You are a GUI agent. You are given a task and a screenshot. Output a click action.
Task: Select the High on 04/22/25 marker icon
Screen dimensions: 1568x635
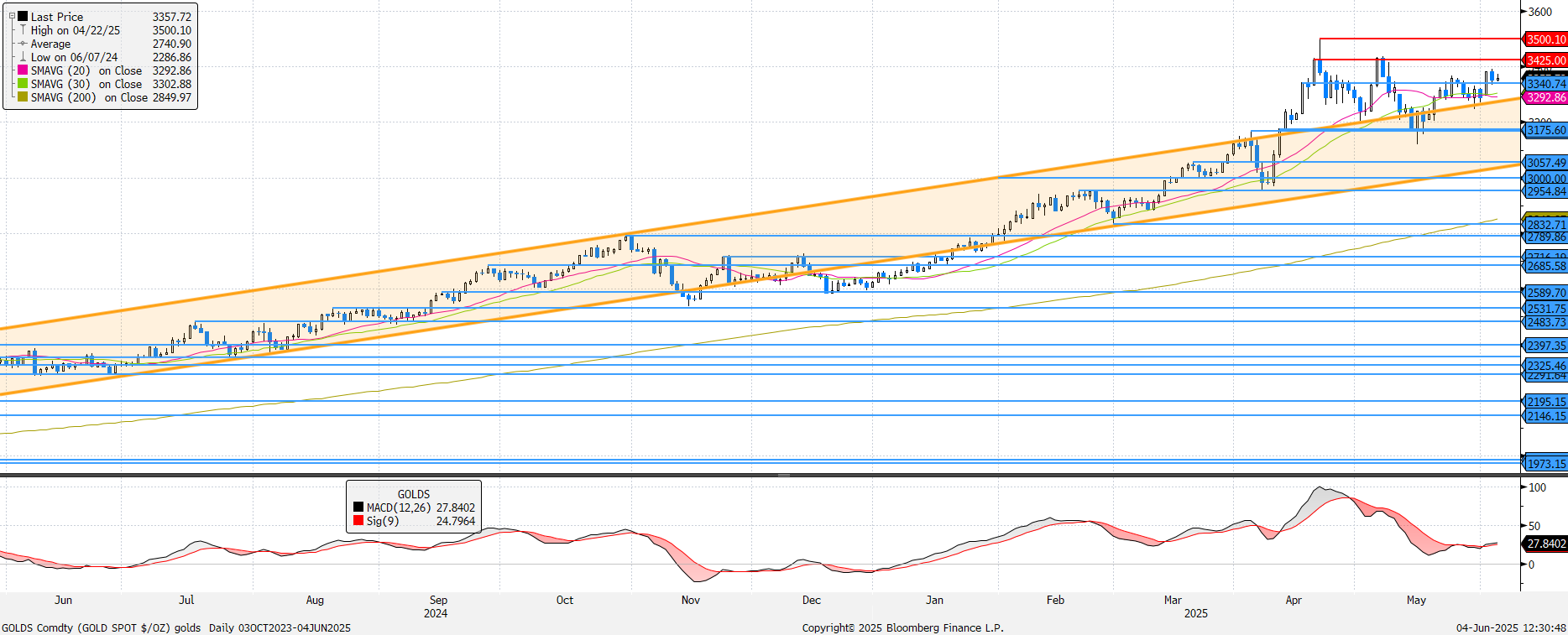point(23,29)
